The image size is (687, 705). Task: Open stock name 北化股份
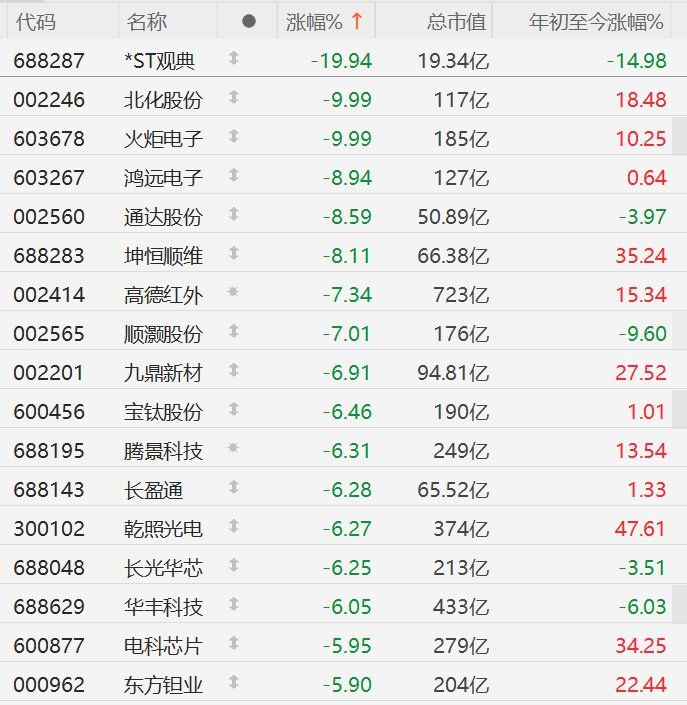(x=164, y=100)
